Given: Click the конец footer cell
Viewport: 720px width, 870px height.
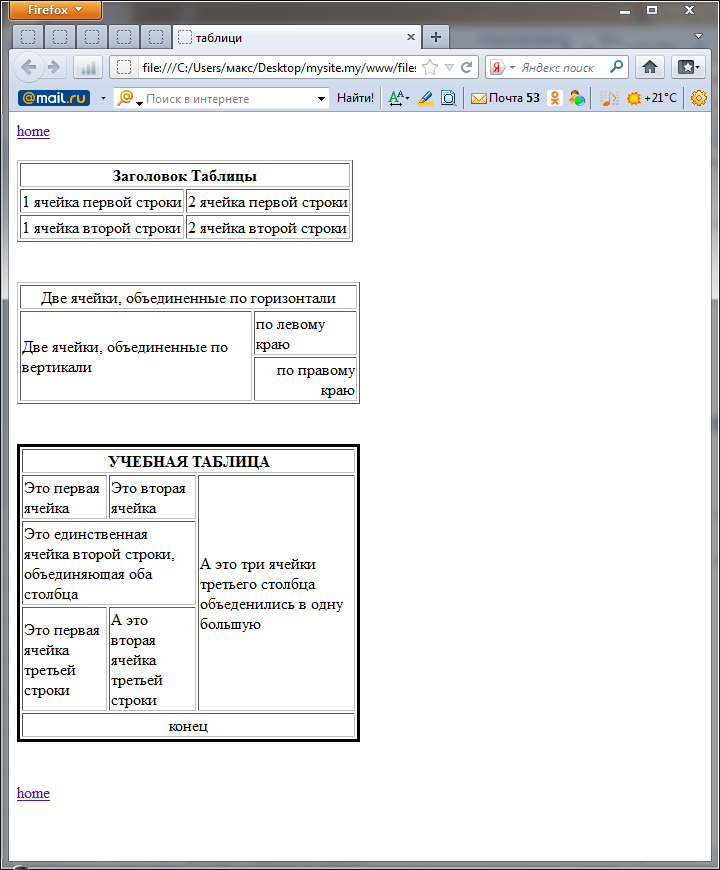Looking at the screenshot, I should pyautogui.click(x=189, y=725).
